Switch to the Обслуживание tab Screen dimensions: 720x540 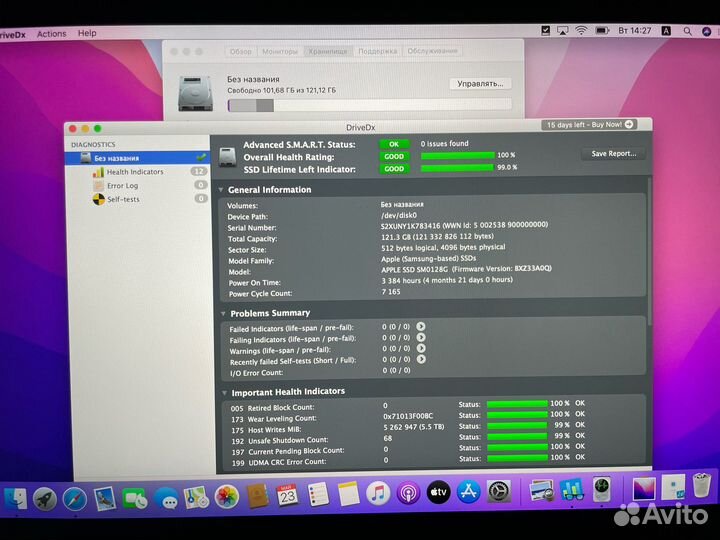point(433,51)
